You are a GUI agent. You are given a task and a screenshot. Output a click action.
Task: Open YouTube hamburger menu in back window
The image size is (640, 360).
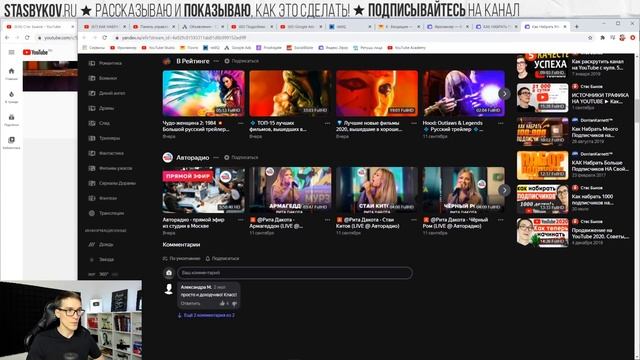pos(11,52)
